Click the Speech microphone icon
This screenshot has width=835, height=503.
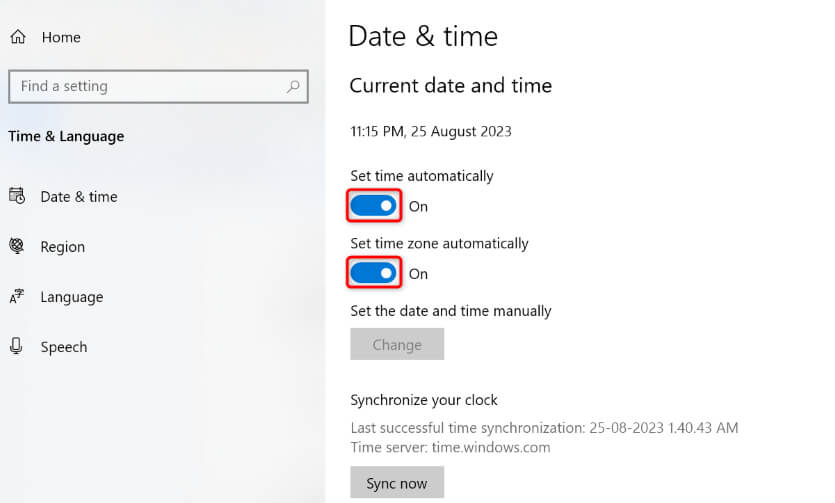pos(17,346)
